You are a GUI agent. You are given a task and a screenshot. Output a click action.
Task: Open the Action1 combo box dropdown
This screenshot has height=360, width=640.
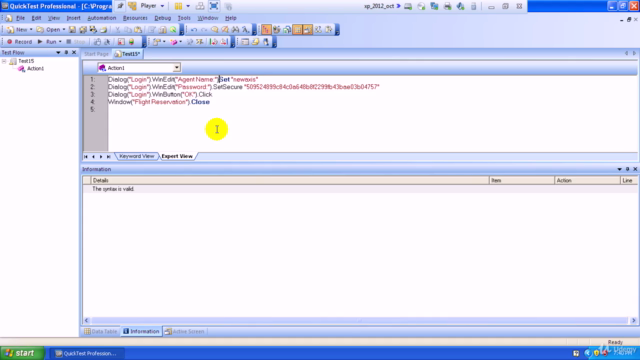pyautogui.click(x=176, y=68)
